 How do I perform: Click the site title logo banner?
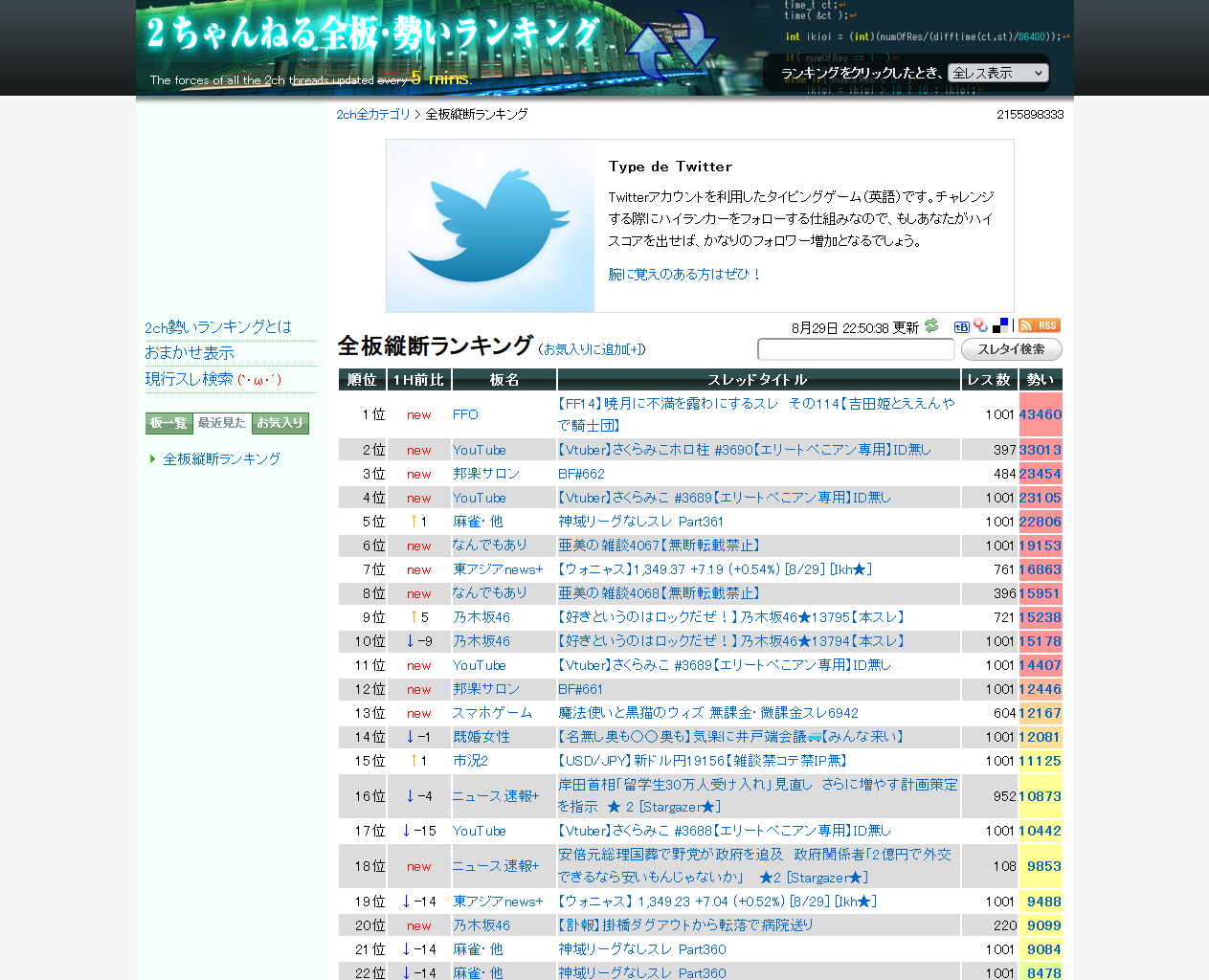(x=373, y=34)
